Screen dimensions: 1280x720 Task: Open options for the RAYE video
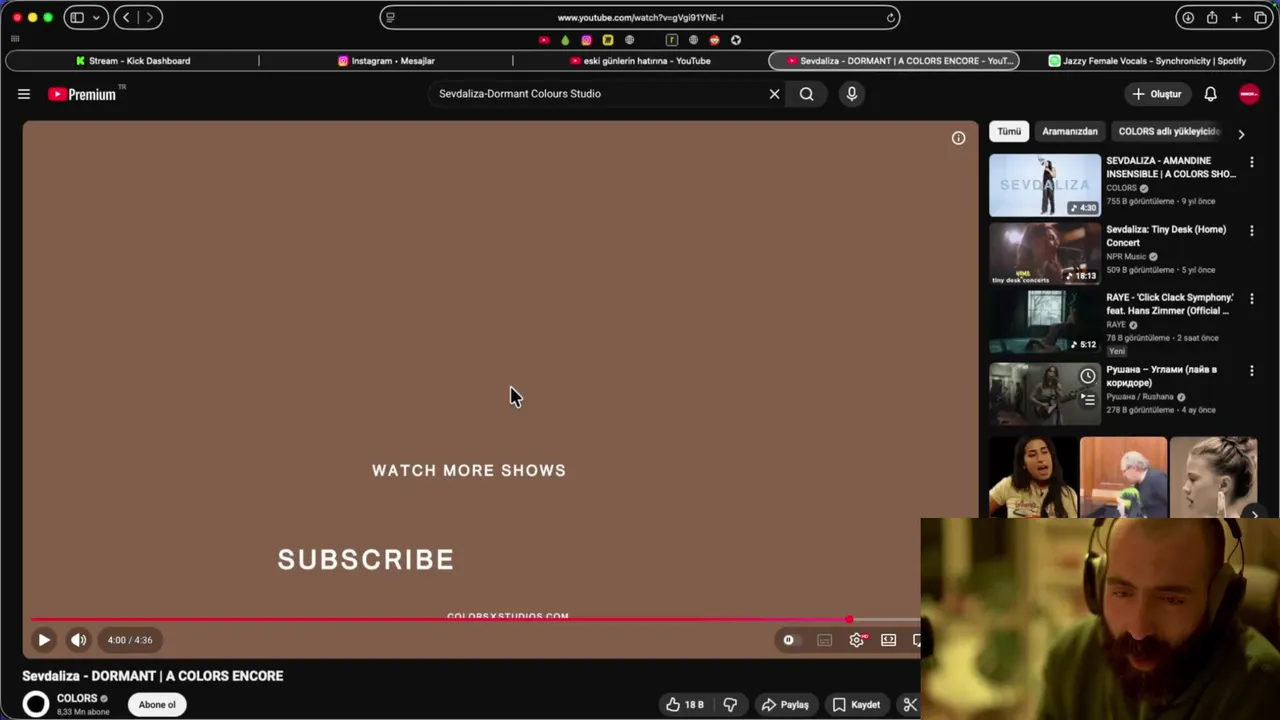[1251, 299]
